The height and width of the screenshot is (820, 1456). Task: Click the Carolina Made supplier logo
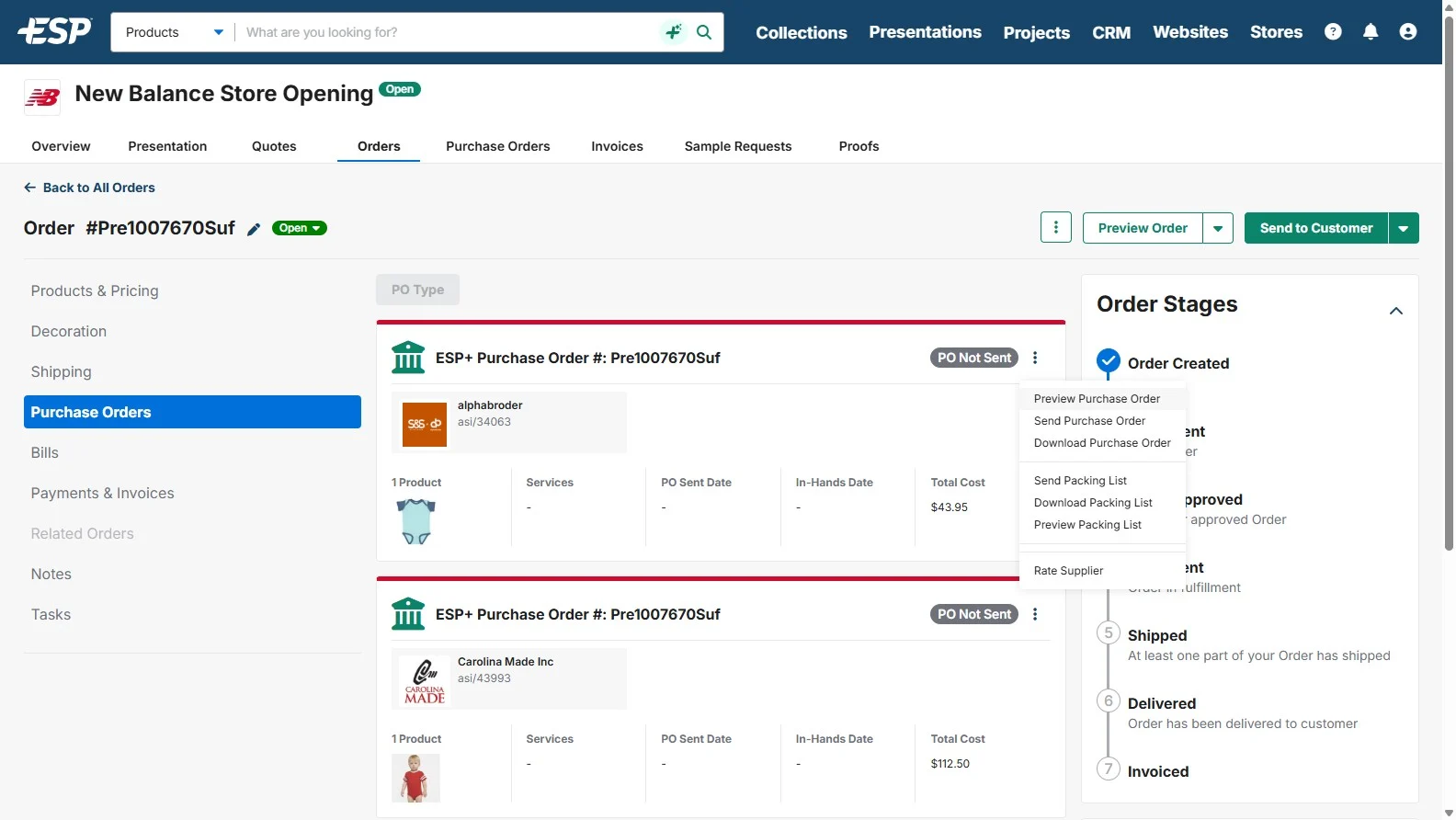coord(425,680)
